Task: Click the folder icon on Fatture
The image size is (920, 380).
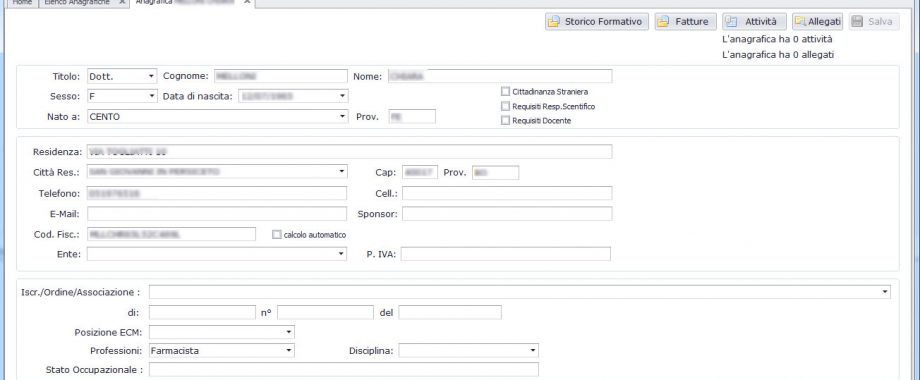Action: click(x=663, y=22)
